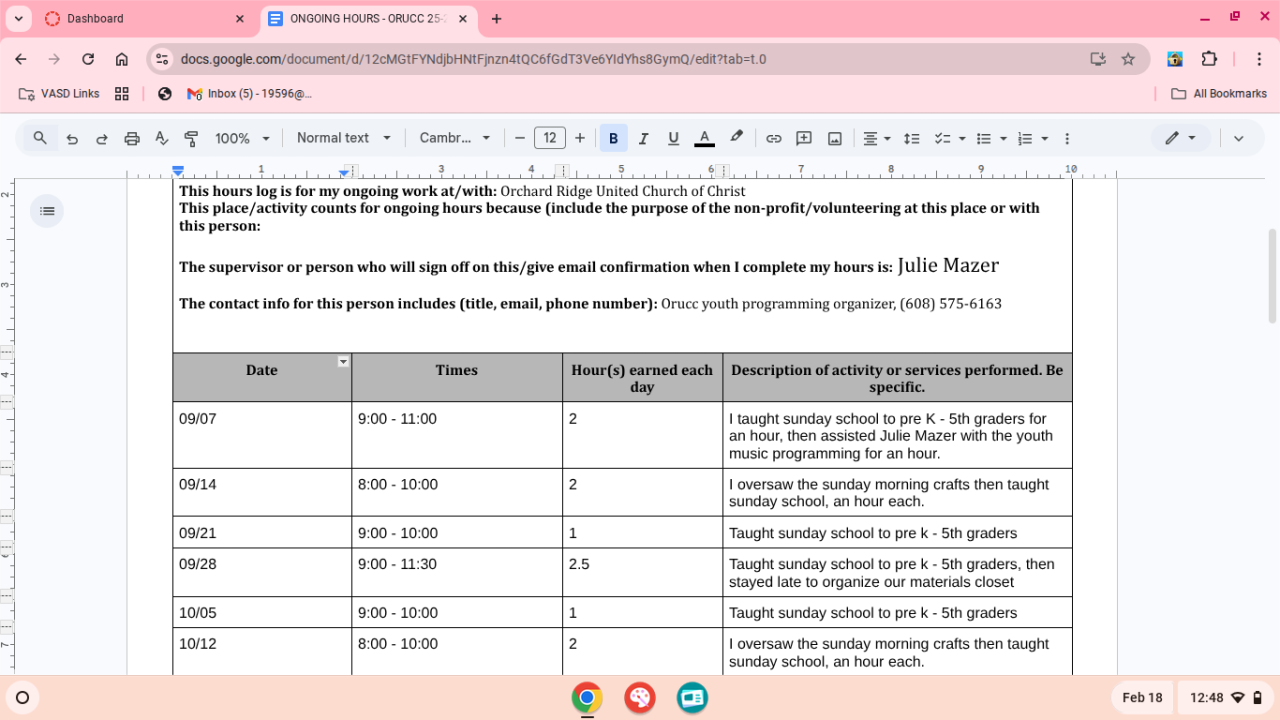Open the Insert link tool

pyautogui.click(x=773, y=139)
